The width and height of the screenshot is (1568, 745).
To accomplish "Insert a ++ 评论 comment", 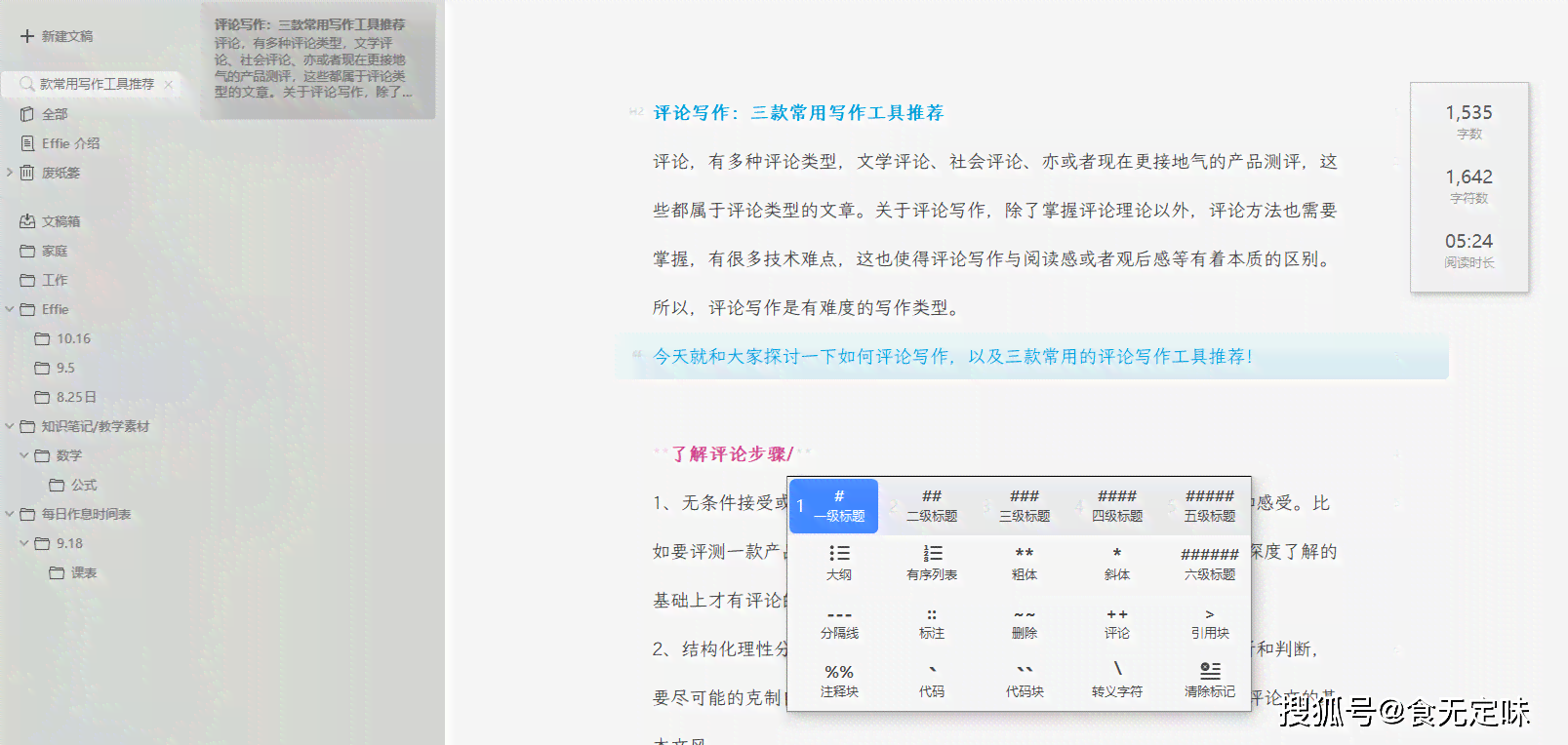I will coord(1117,623).
